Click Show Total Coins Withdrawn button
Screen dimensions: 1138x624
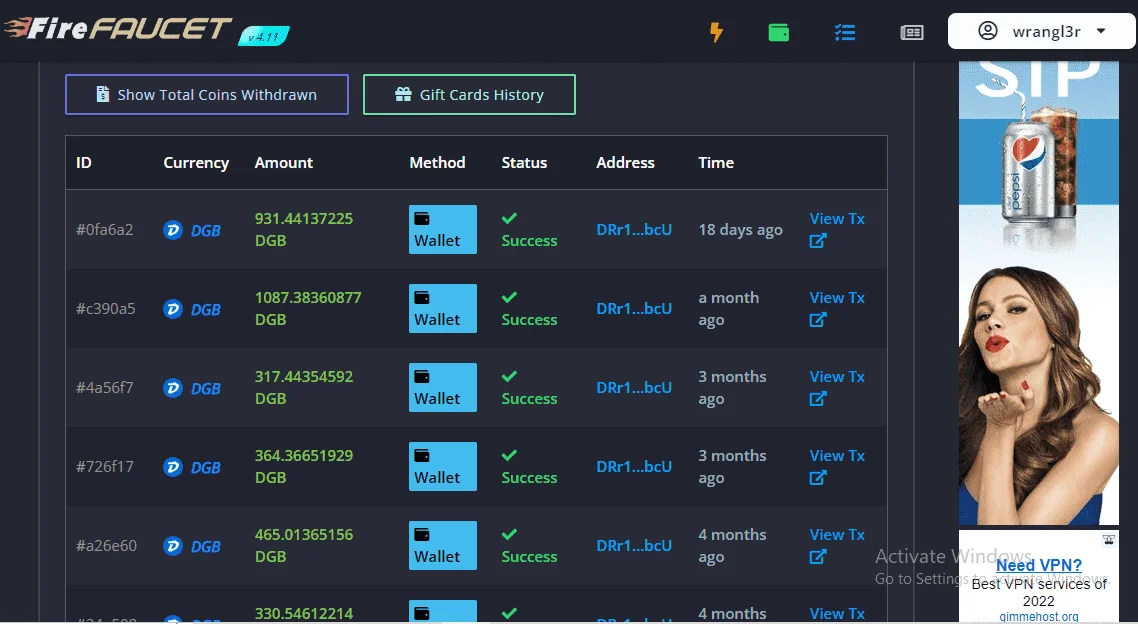click(207, 94)
